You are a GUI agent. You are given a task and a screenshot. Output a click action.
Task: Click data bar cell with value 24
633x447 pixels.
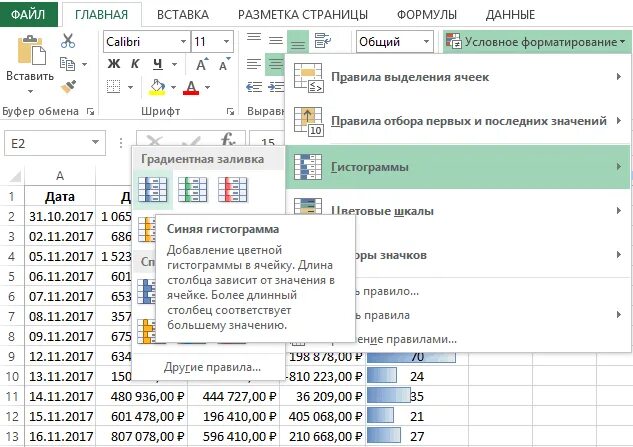(417, 376)
